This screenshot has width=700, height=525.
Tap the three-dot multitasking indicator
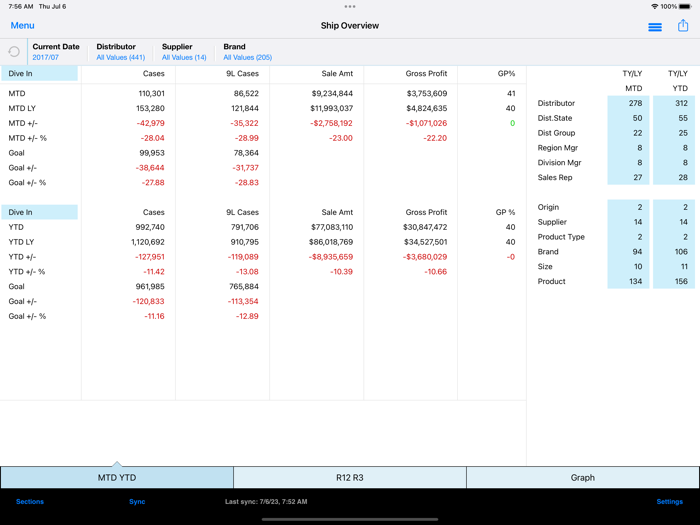point(350,7)
